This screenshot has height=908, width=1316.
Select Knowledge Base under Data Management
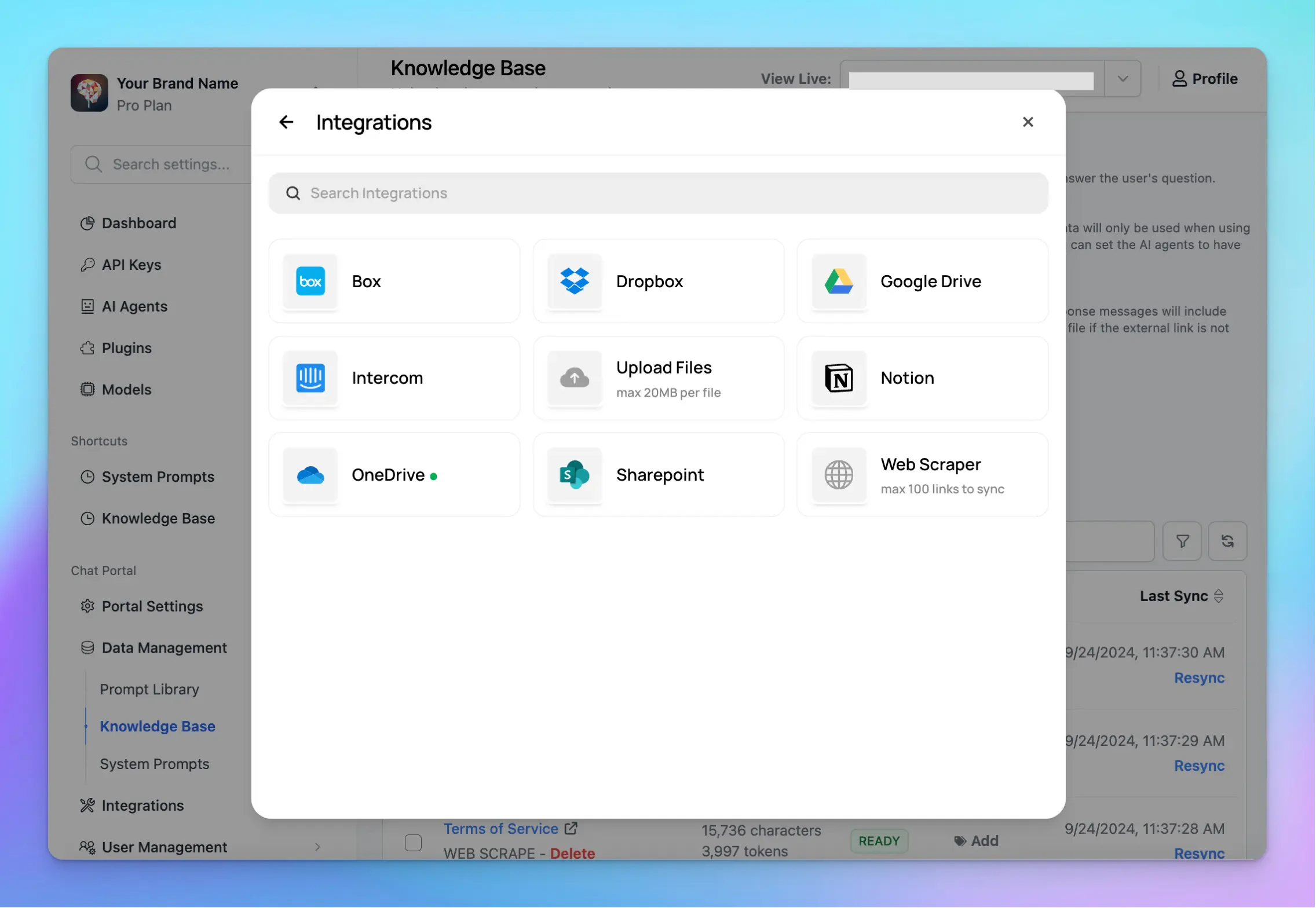point(158,727)
